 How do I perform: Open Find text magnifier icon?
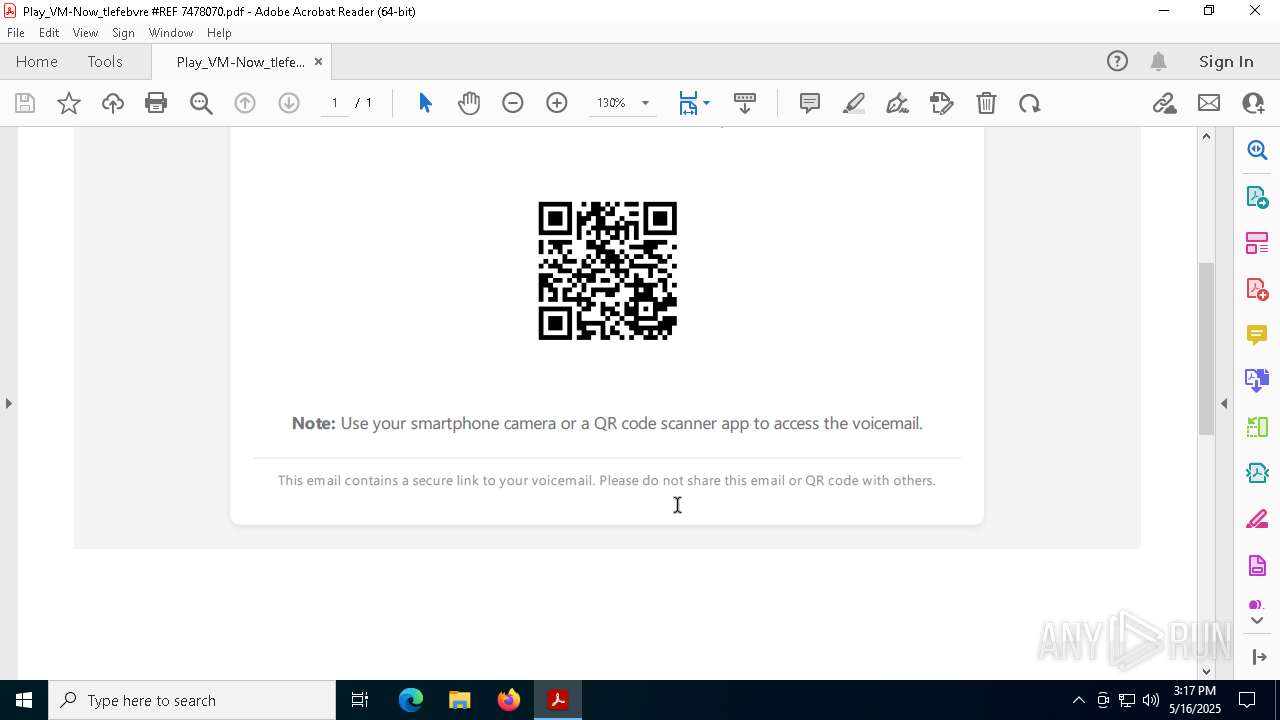click(201, 103)
